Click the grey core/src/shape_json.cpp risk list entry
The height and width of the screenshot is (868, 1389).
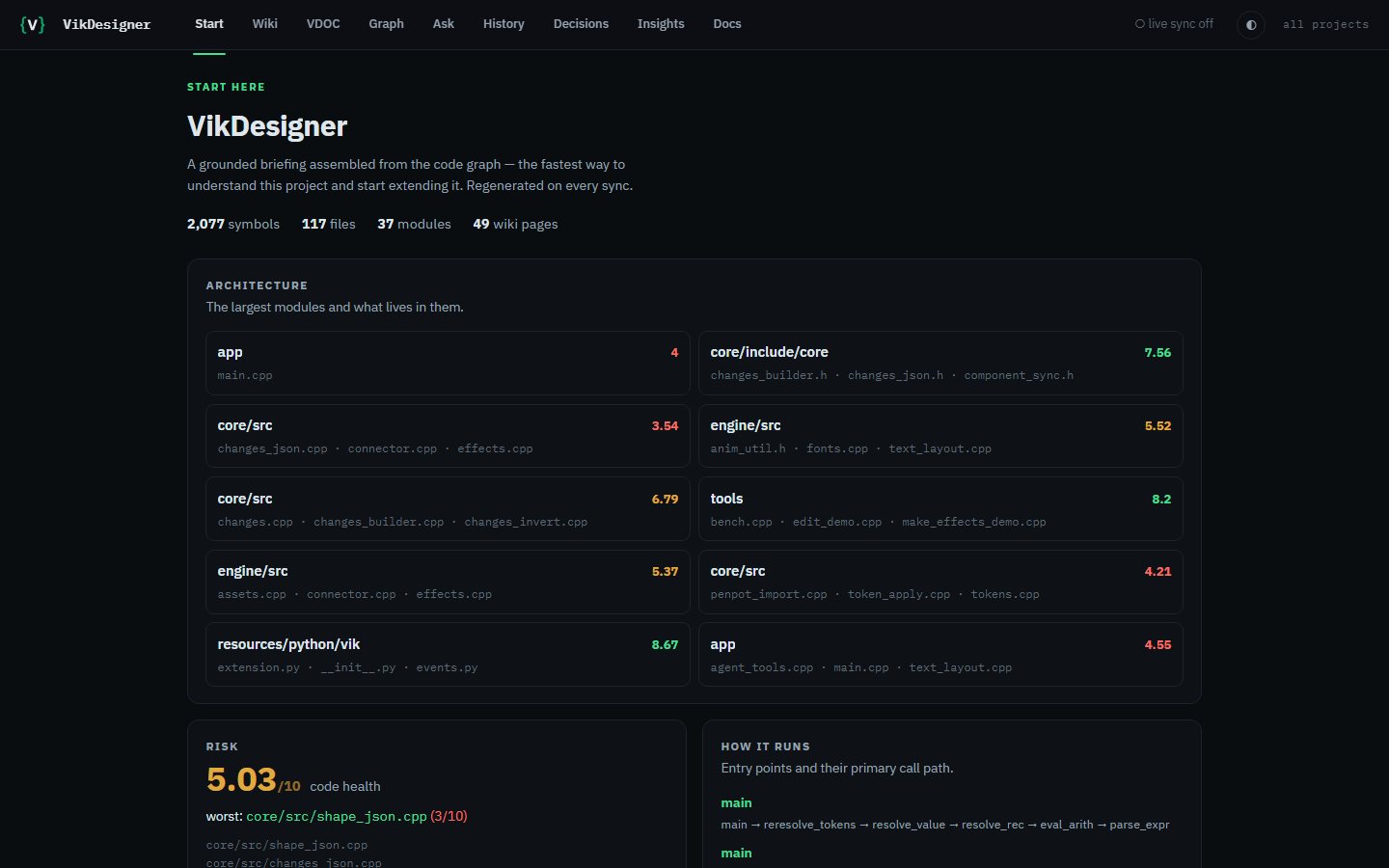tap(286, 845)
